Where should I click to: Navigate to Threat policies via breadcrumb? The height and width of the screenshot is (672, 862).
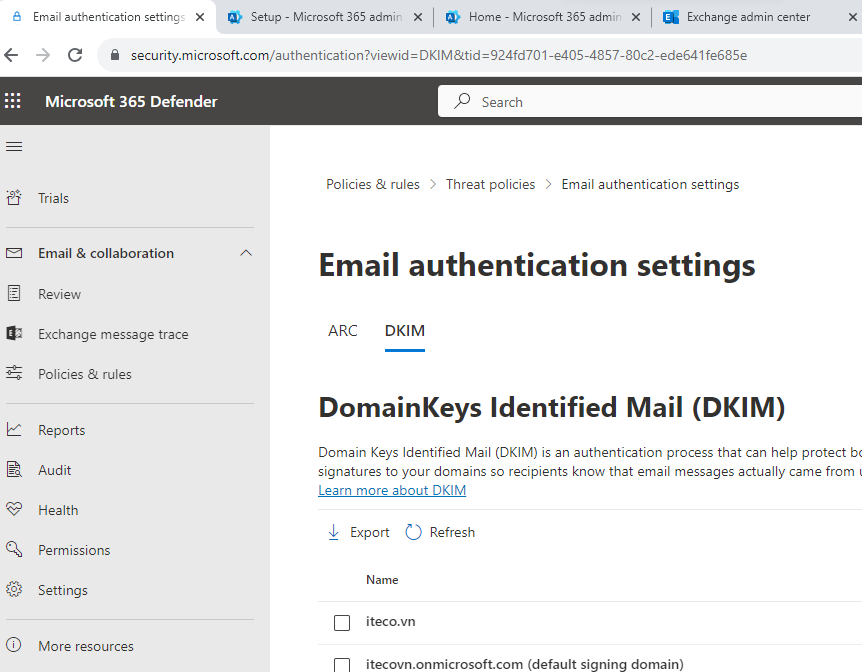click(x=490, y=184)
